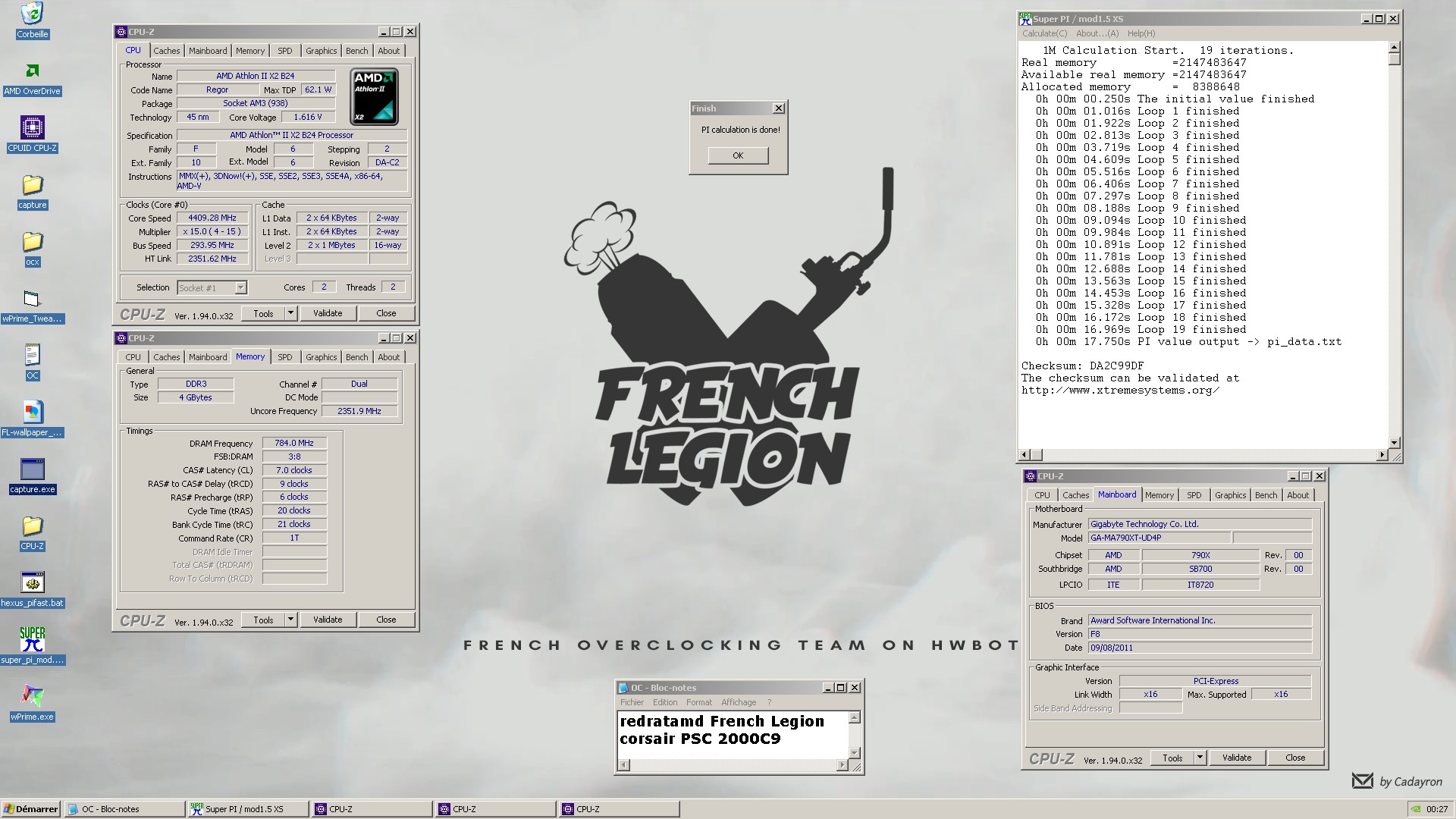Screen dimensions: 1456x819
Task: Click the corsair PSC 2000C9 notepad text
Action: [700, 739]
